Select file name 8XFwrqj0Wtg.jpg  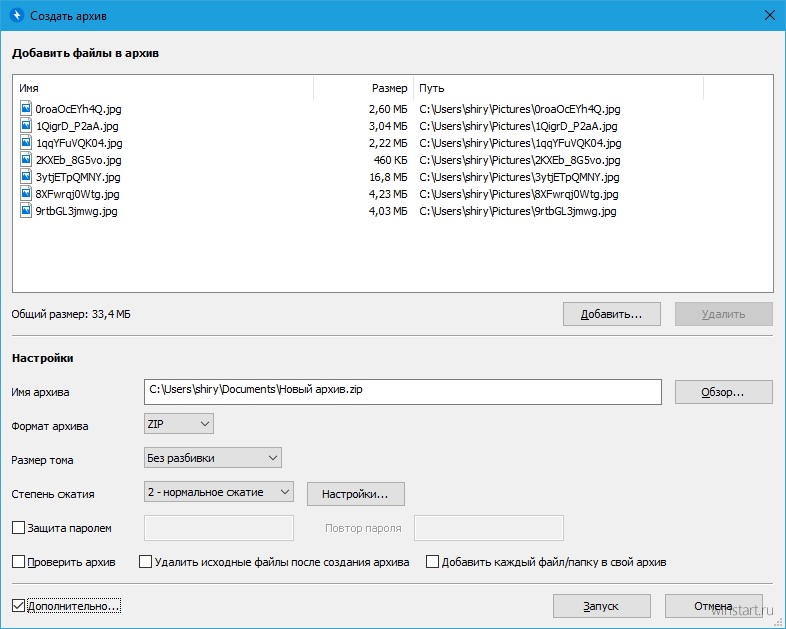[77, 194]
